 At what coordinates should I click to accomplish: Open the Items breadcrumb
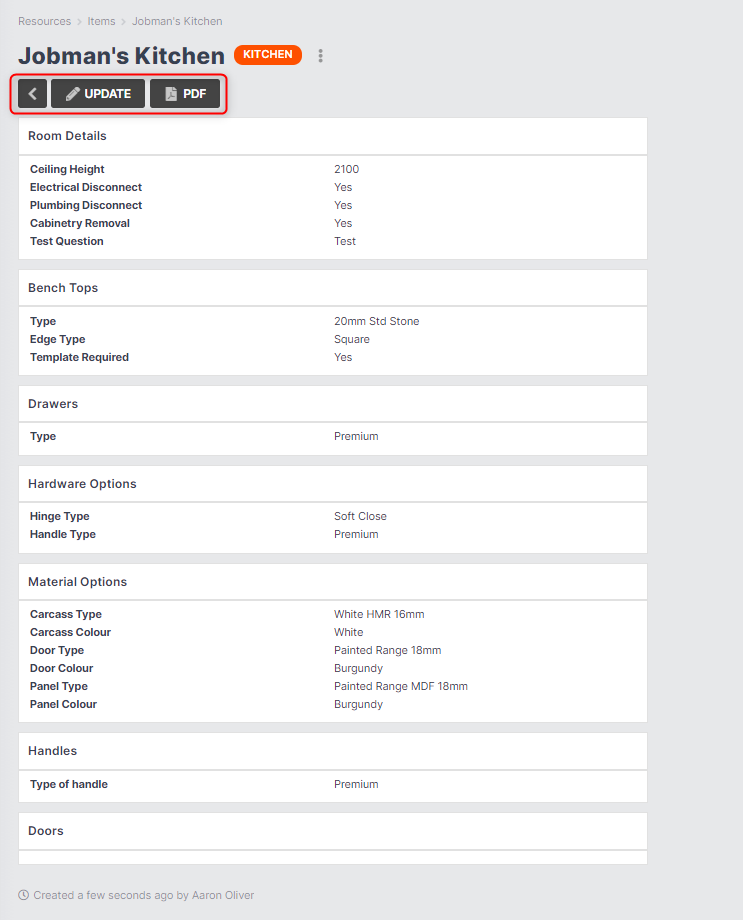(101, 20)
